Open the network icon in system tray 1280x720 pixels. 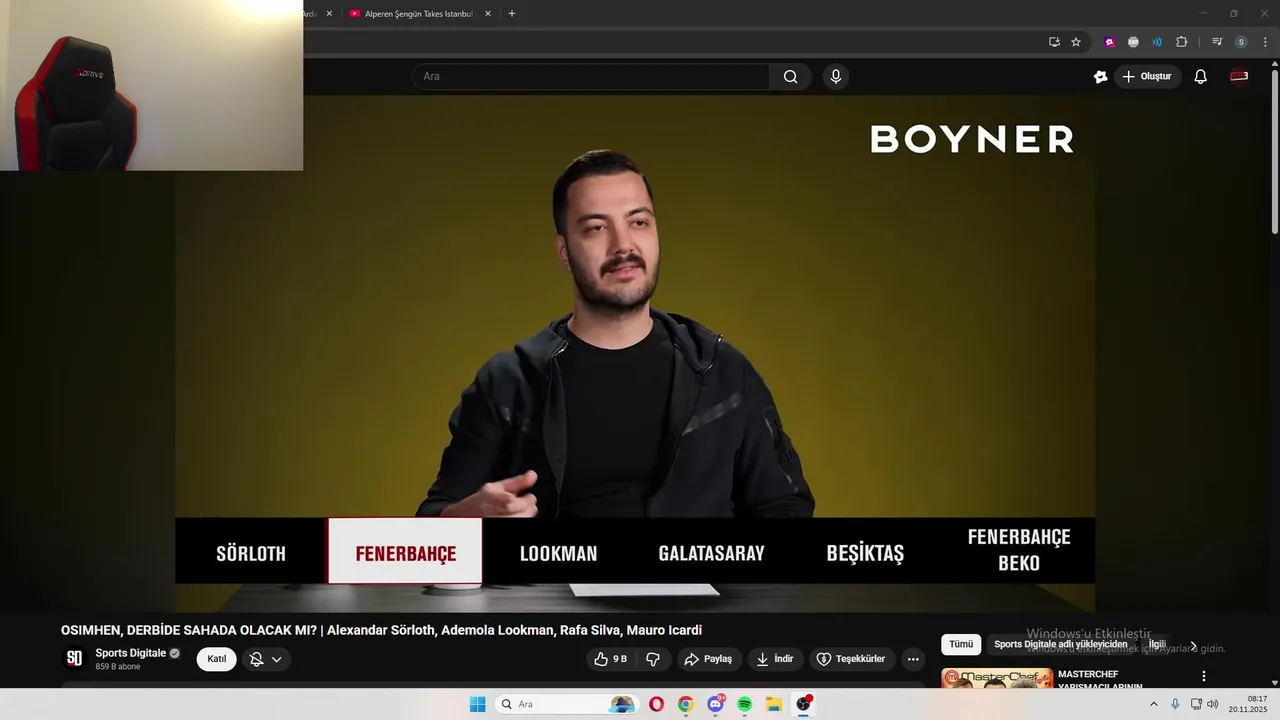[x=1196, y=704]
